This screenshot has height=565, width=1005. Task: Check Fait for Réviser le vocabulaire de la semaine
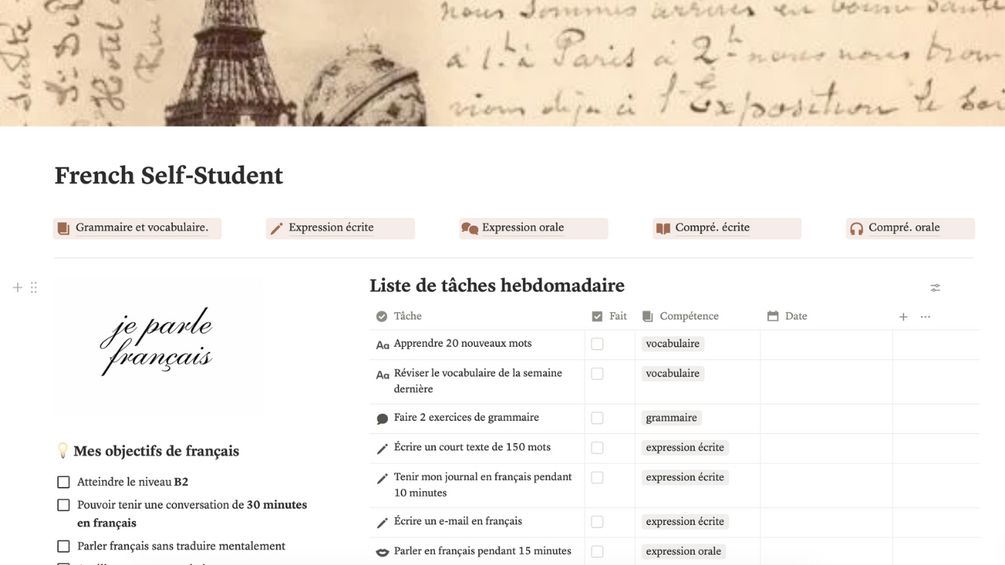tap(597, 373)
